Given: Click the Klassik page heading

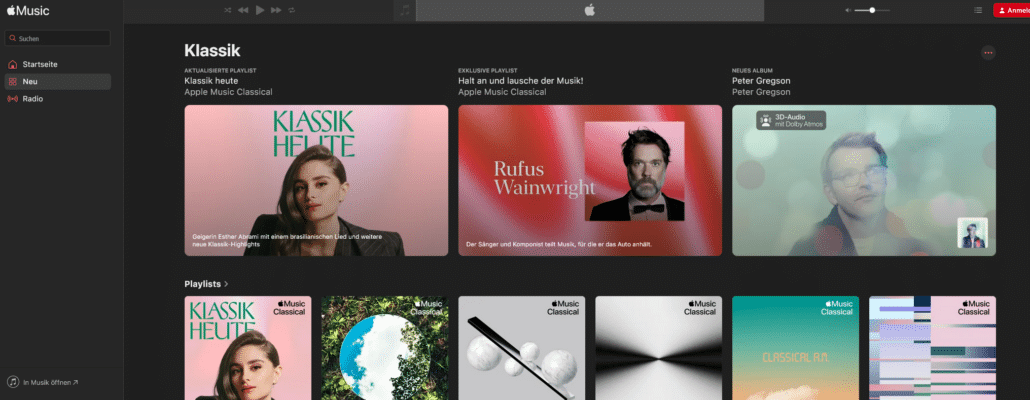Looking at the screenshot, I should tap(212, 51).
